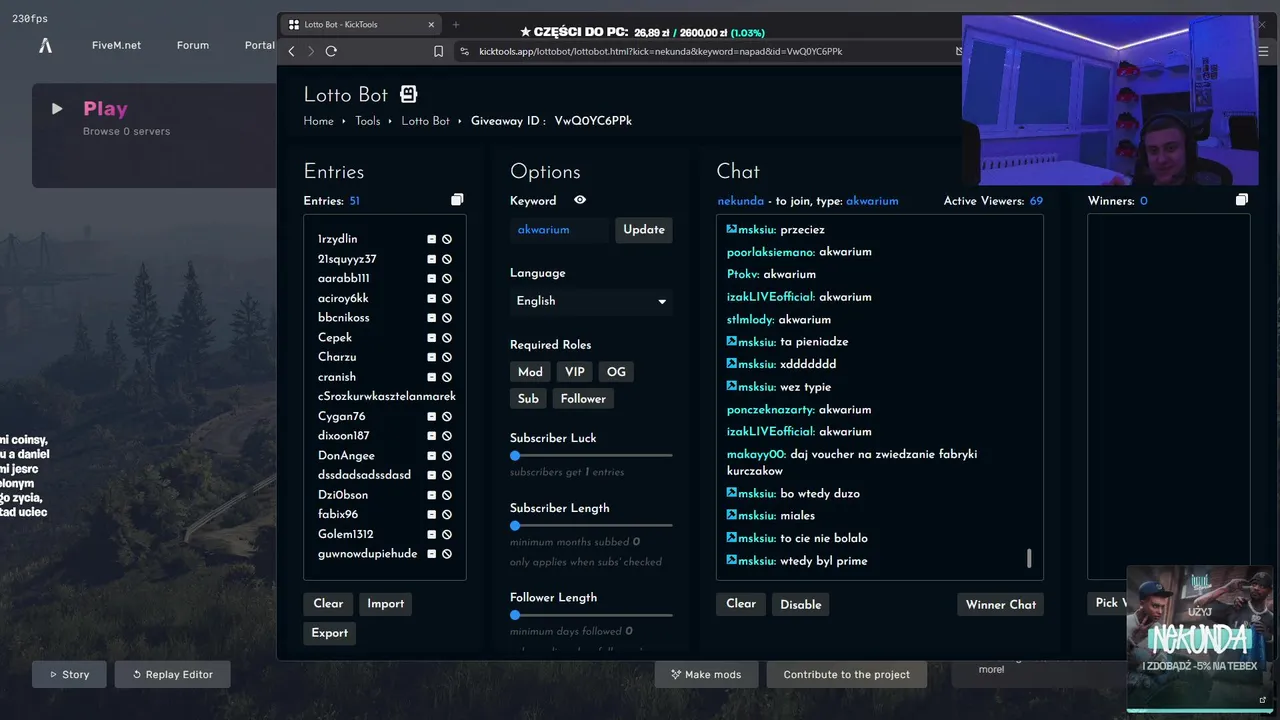The width and height of the screenshot is (1280, 720).
Task: Toggle the OG required role
Action: tap(616, 372)
